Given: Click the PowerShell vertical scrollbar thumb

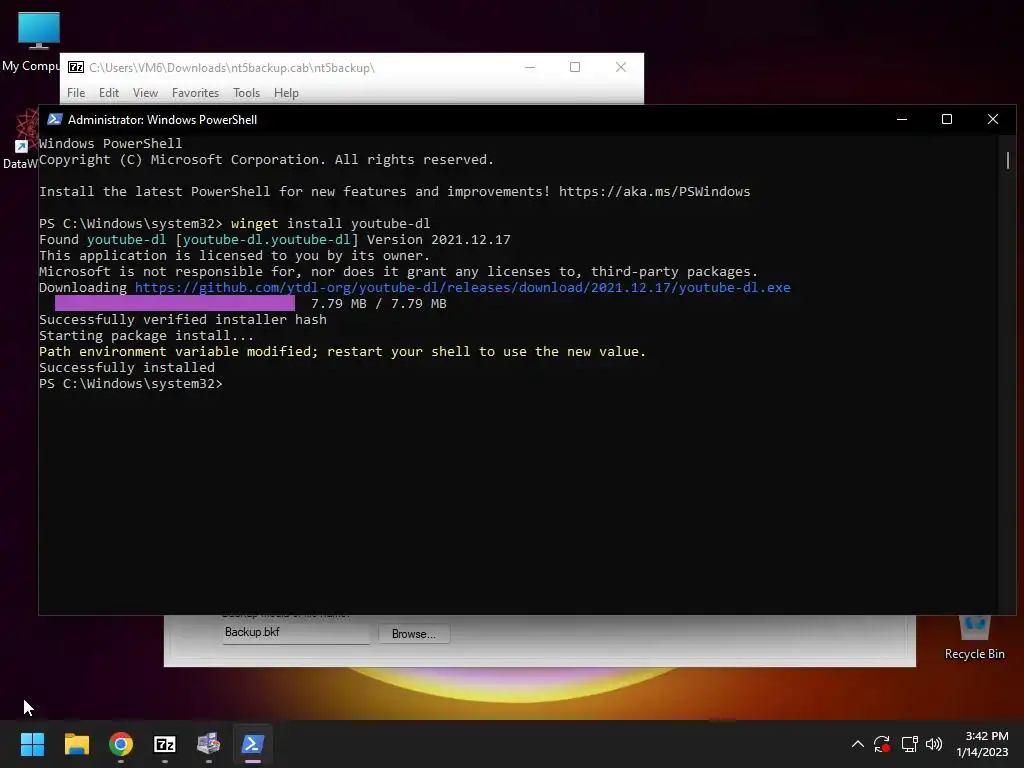Looking at the screenshot, I should click(x=1008, y=160).
